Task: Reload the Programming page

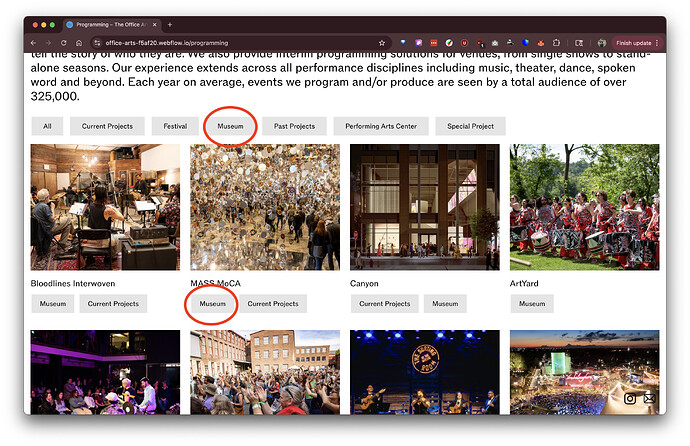Action: [64, 43]
